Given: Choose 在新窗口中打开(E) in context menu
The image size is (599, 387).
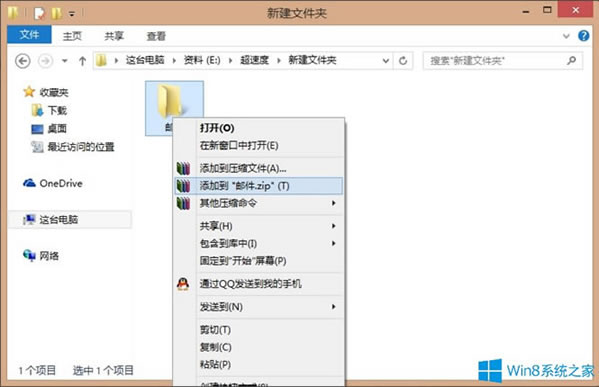Looking at the screenshot, I should tap(259, 146).
